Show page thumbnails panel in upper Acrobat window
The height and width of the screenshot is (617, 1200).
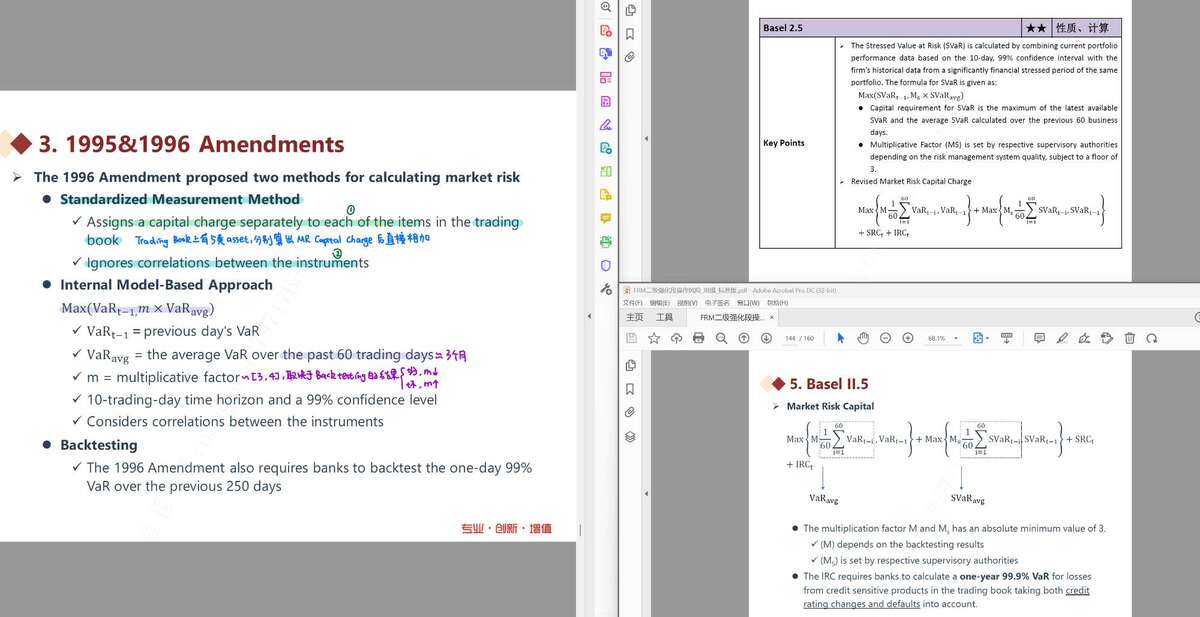point(630,10)
